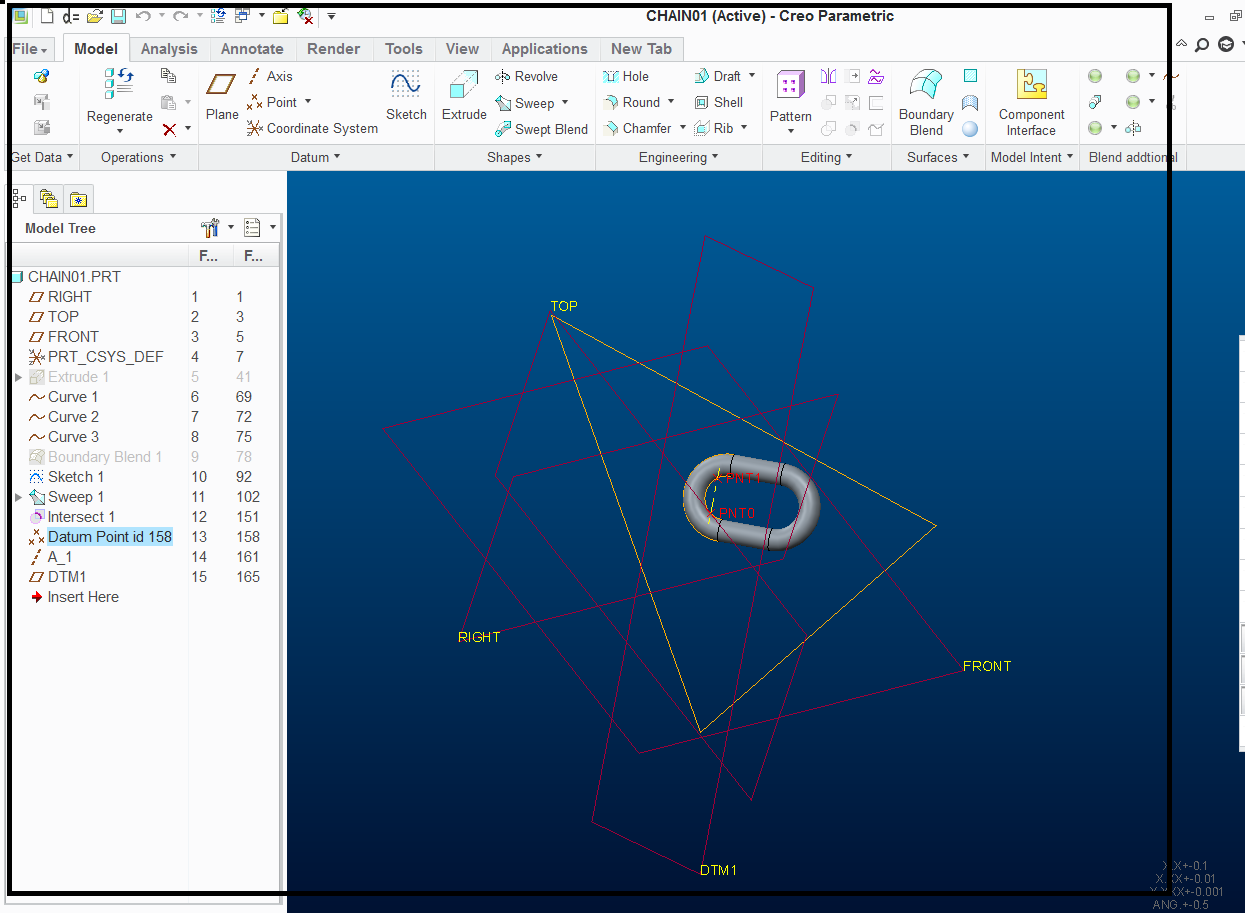
Task: Expand the Sweep 1 tree node
Action: [18, 497]
